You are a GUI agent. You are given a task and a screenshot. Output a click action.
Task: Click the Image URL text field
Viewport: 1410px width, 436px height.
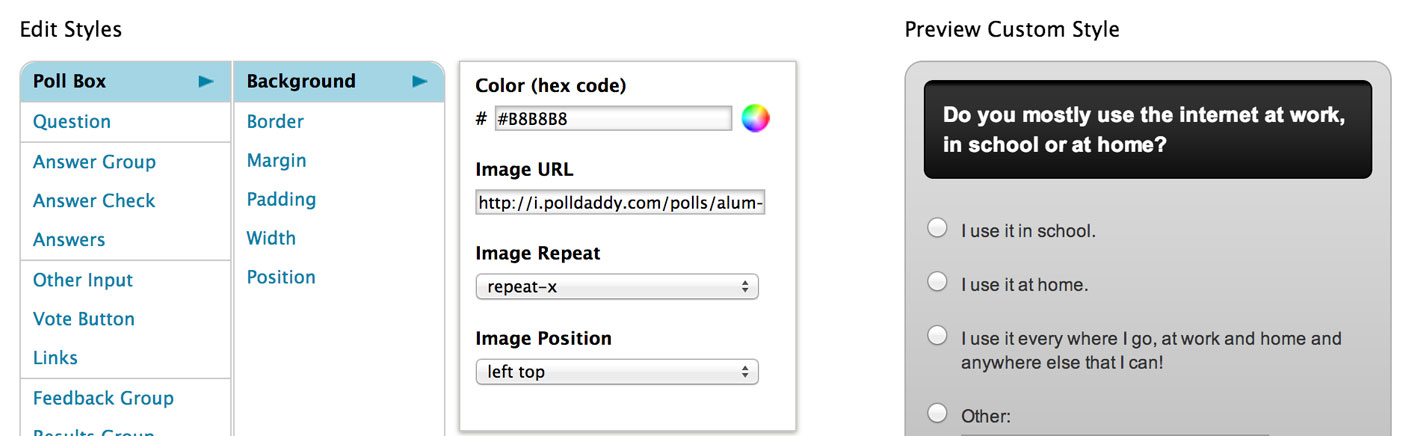click(620, 204)
